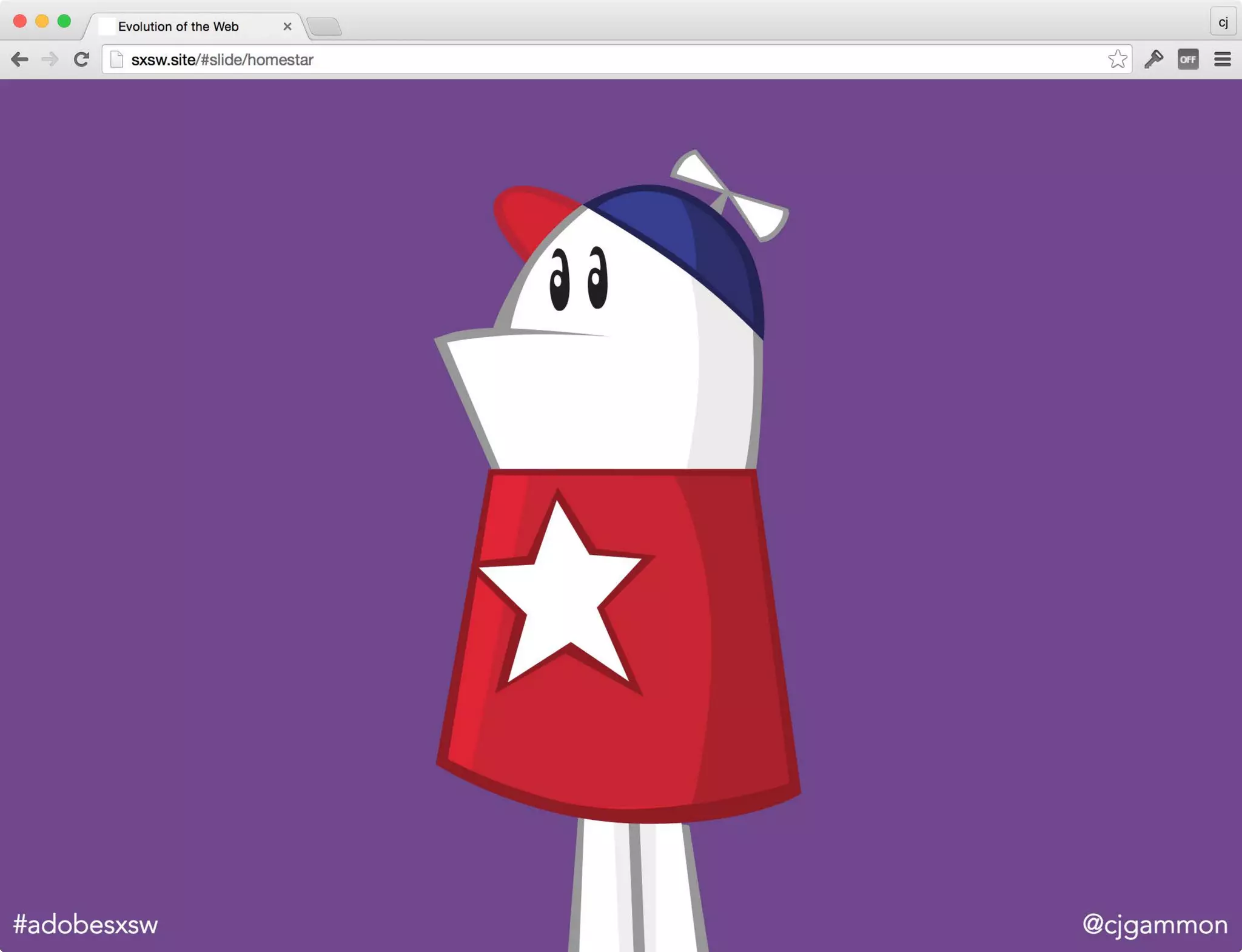Click the yellow minimize window button
This screenshot has height=952, width=1242.
click(42, 21)
